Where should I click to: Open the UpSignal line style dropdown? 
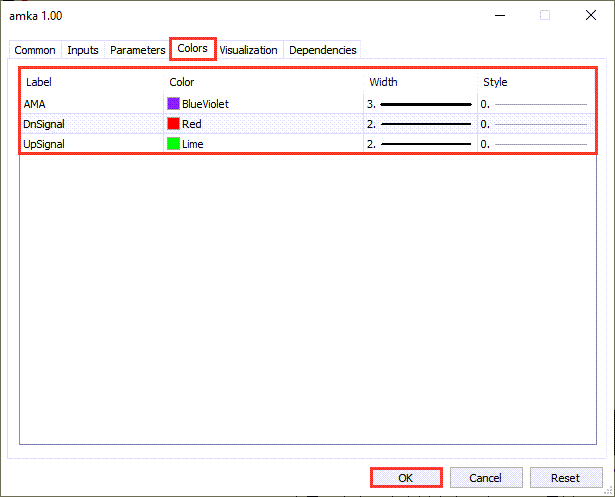[534, 144]
